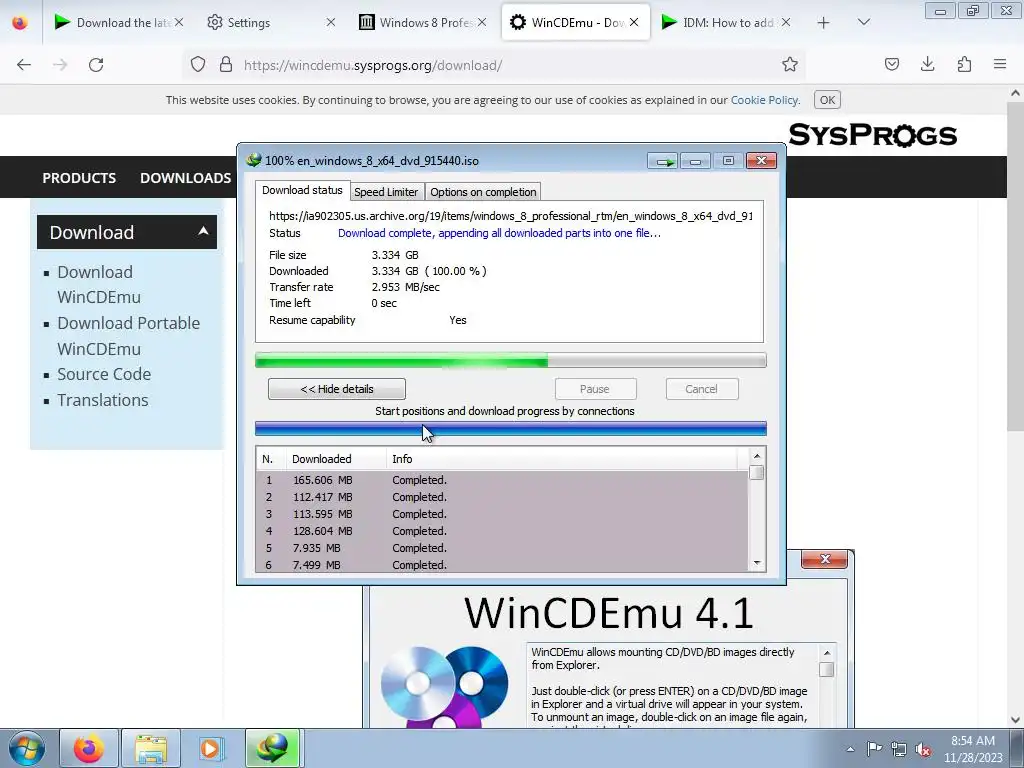
Task: Select the Speed Limiter tab
Action: click(386, 192)
